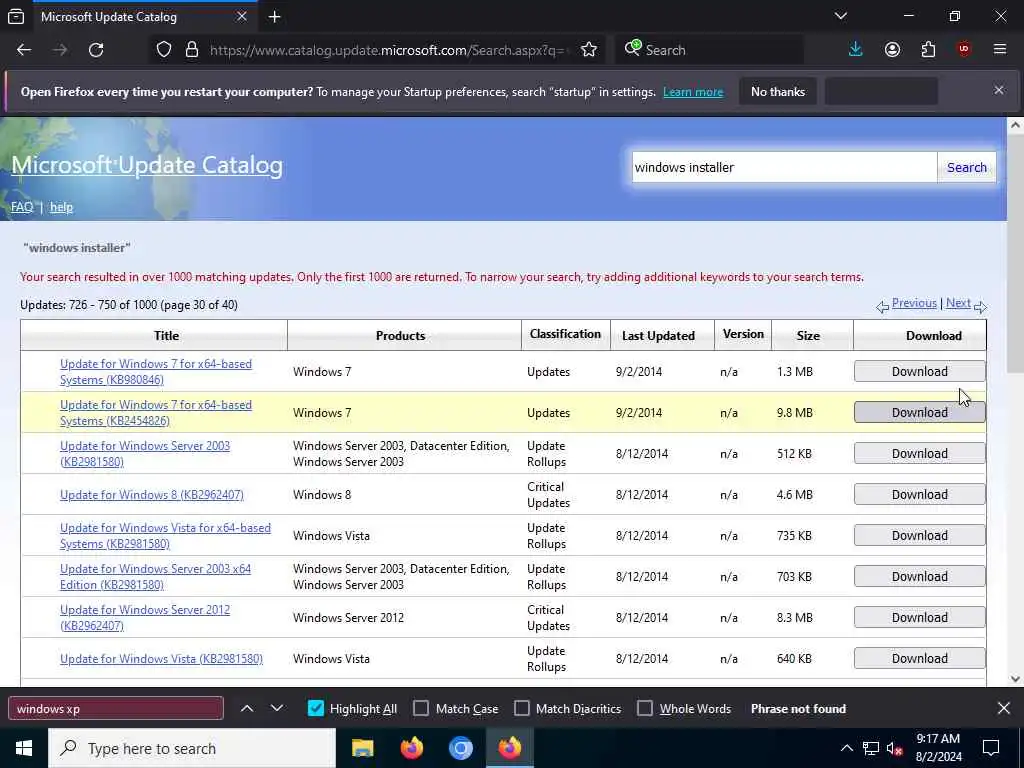The image size is (1024, 768).
Task: Click the catalog Search button
Action: click(x=967, y=167)
